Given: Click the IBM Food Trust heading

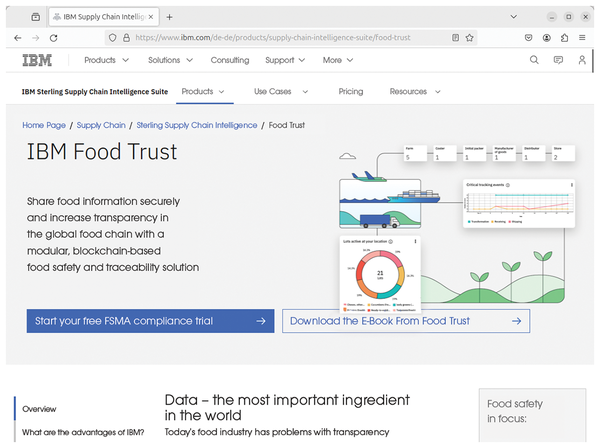Looking at the screenshot, I should [x=102, y=152].
